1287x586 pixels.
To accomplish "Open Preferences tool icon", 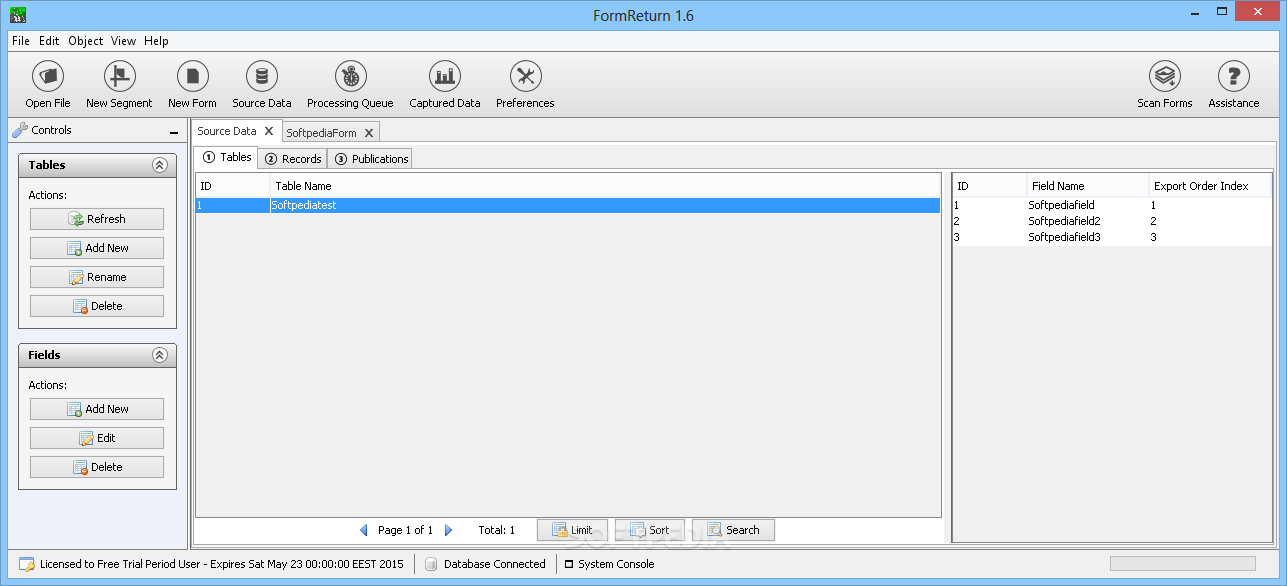I will (x=525, y=77).
